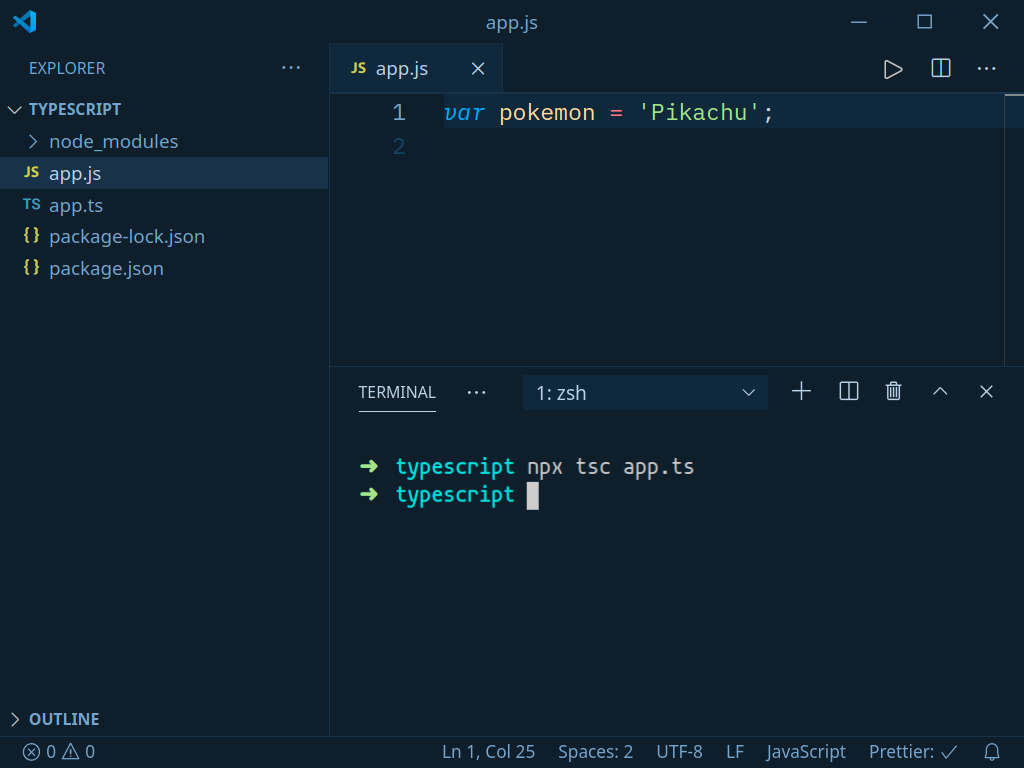Click the TS icon beside app.ts
Image resolution: width=1024 pixels, height=768 pixels.
[31, 204]
